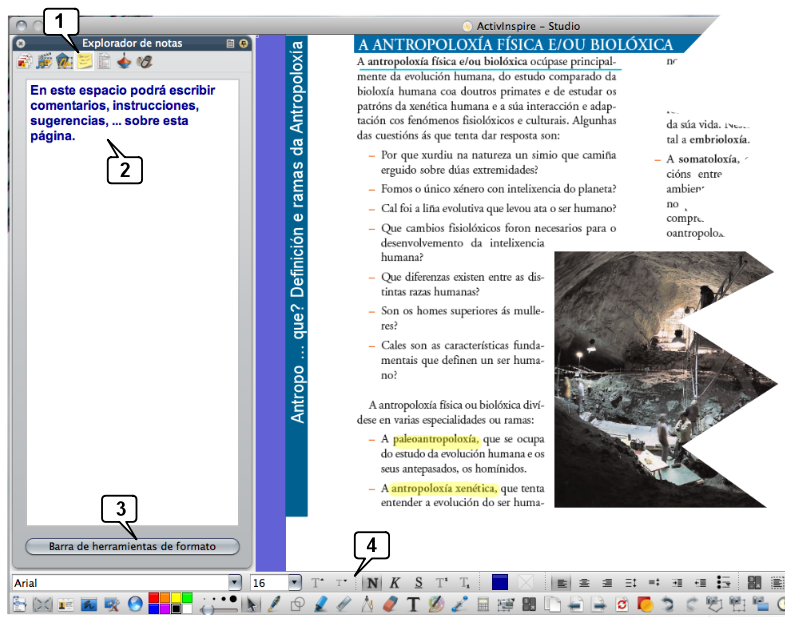Image resolution: width=785 pixels, height=622 pixels.
Task: Open the Notes browser sticky-note icon
Action: pos(84,62)
